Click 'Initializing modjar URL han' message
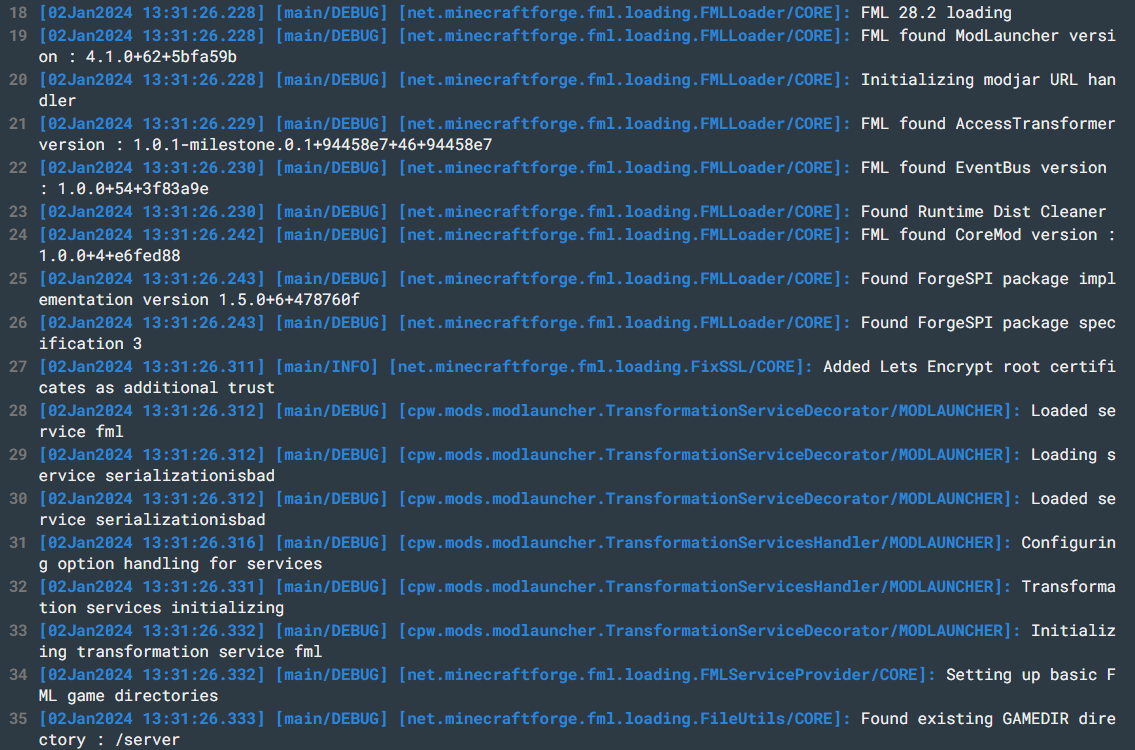The width and height of the screenshot is (1135, 750). point(988,80)
